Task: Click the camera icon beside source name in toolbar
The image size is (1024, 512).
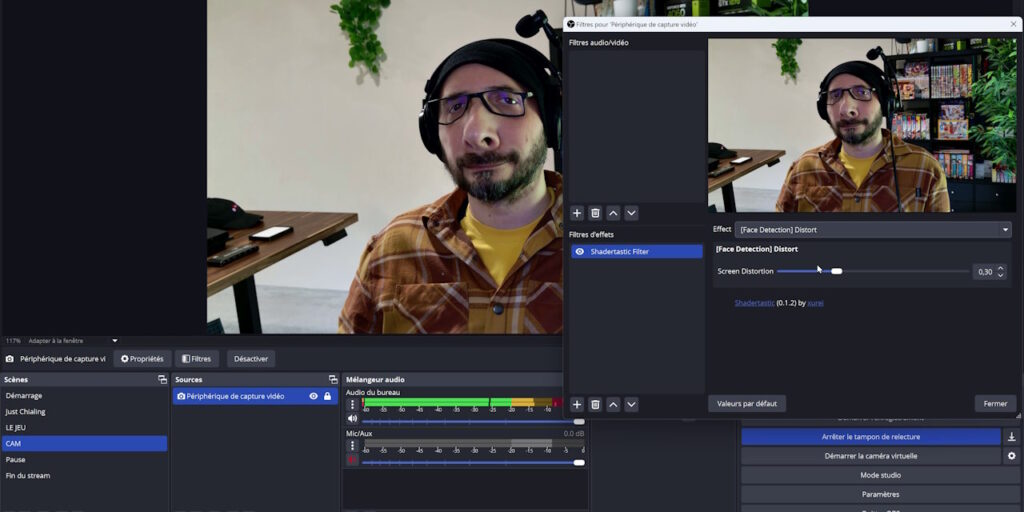Action: tap(9, 359)
